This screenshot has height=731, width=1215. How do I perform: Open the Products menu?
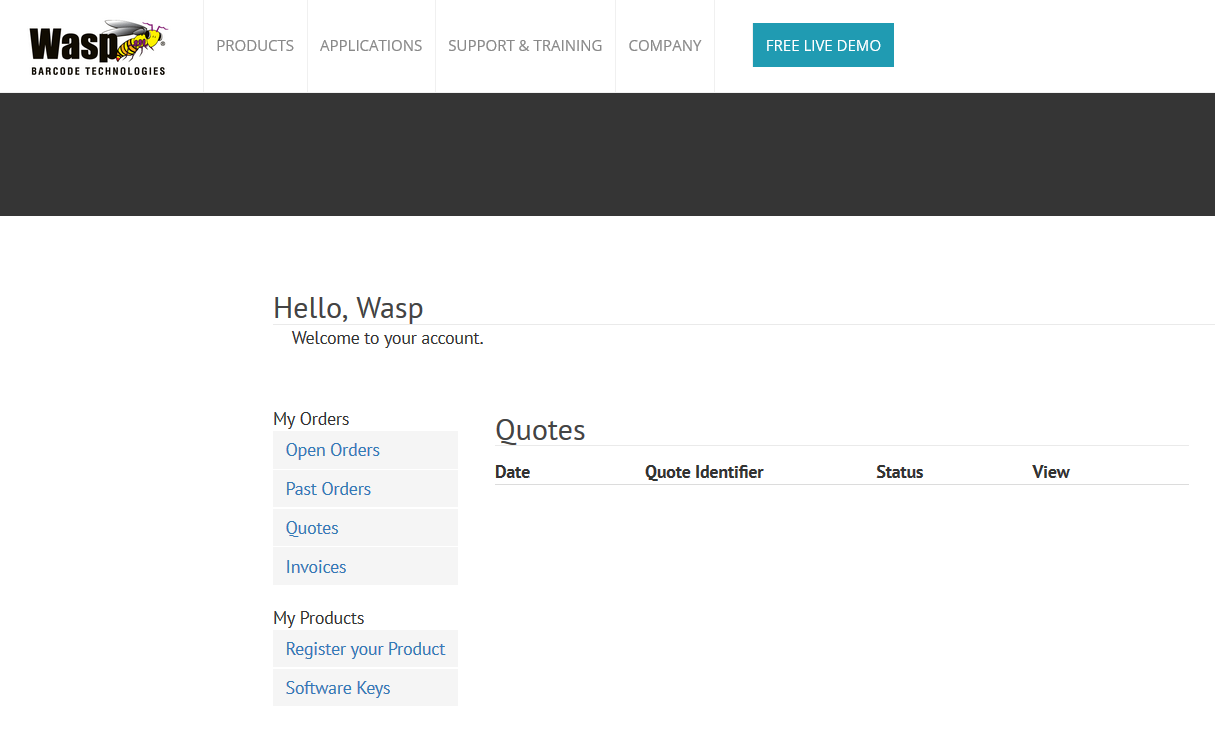click(255, 46)
